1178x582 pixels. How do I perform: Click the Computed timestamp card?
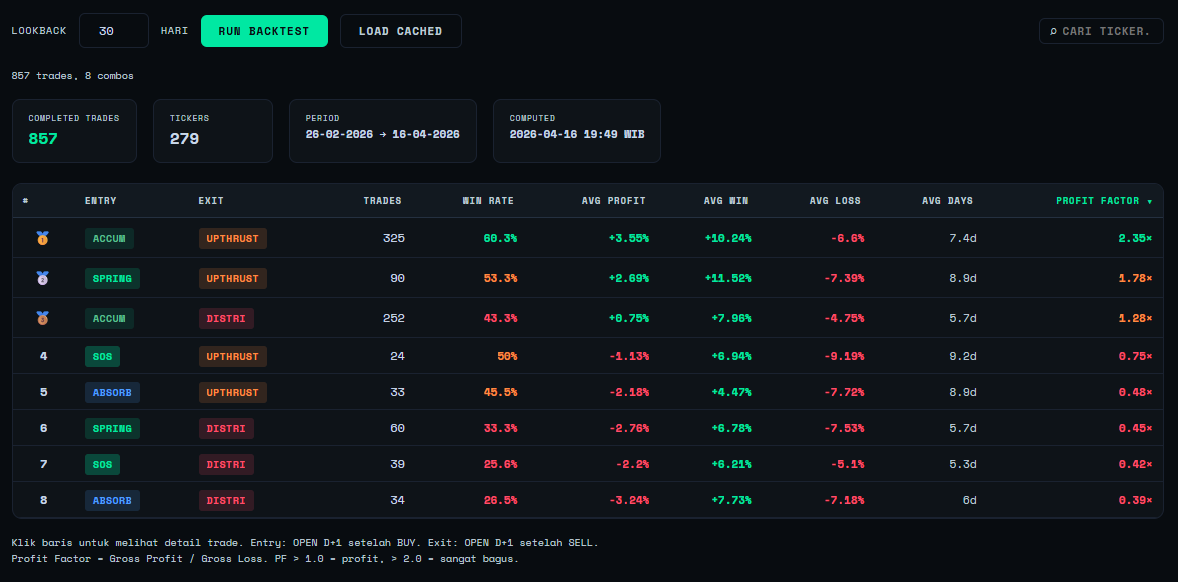click(x=577, y=131)
